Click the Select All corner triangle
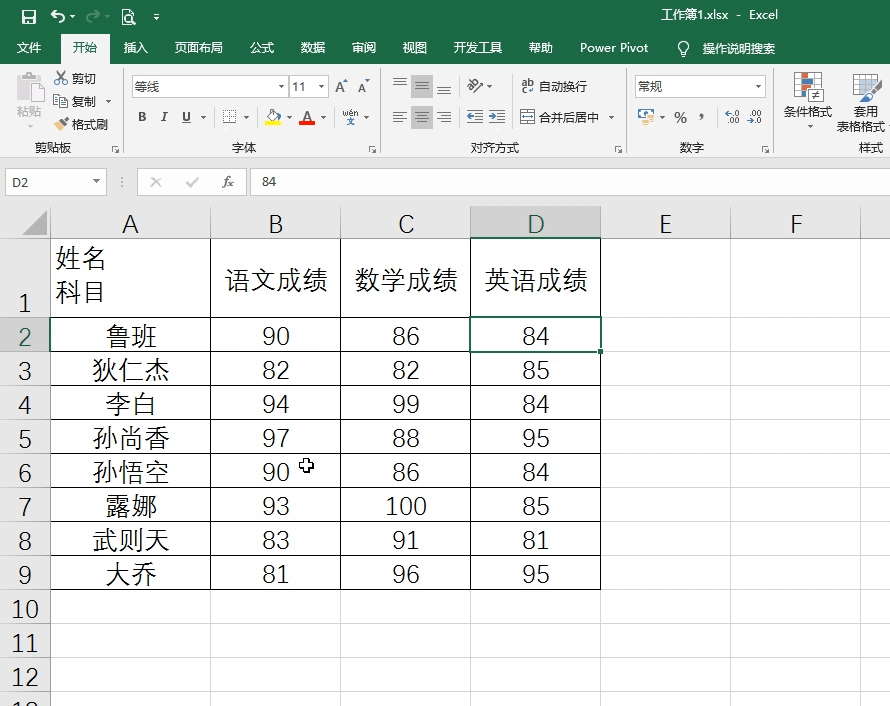The width and height of the screenshot is (890, 706). tap(35, 222)
